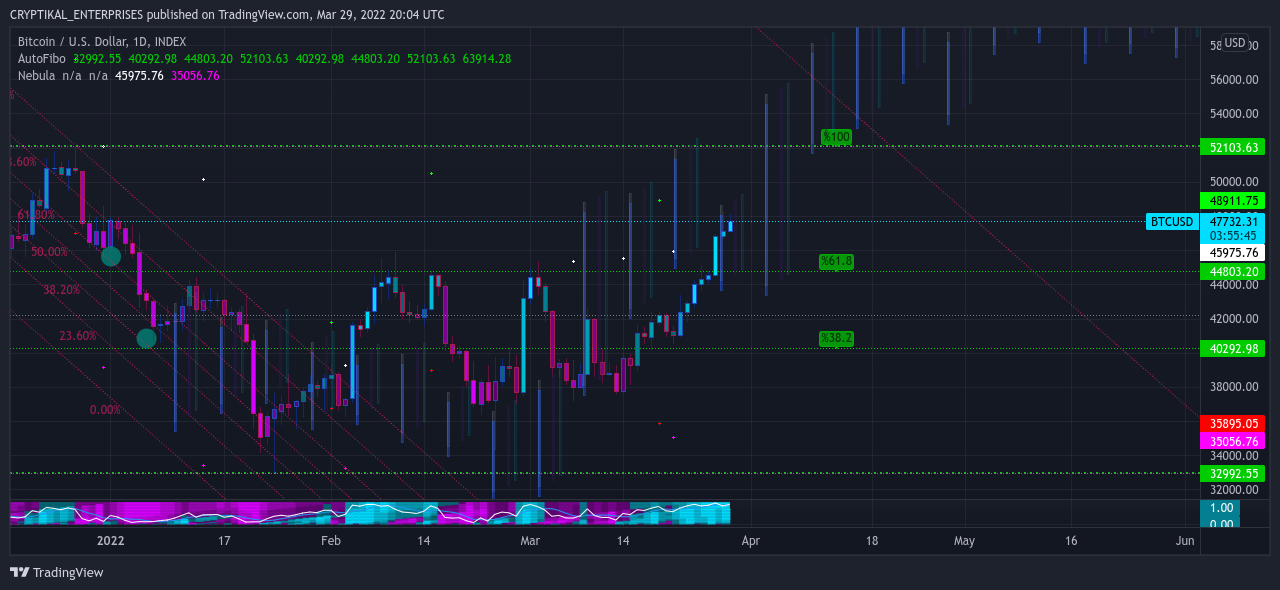Click the 56000.00 price scale tick

pyautogui.click(x=1232, y=79)
